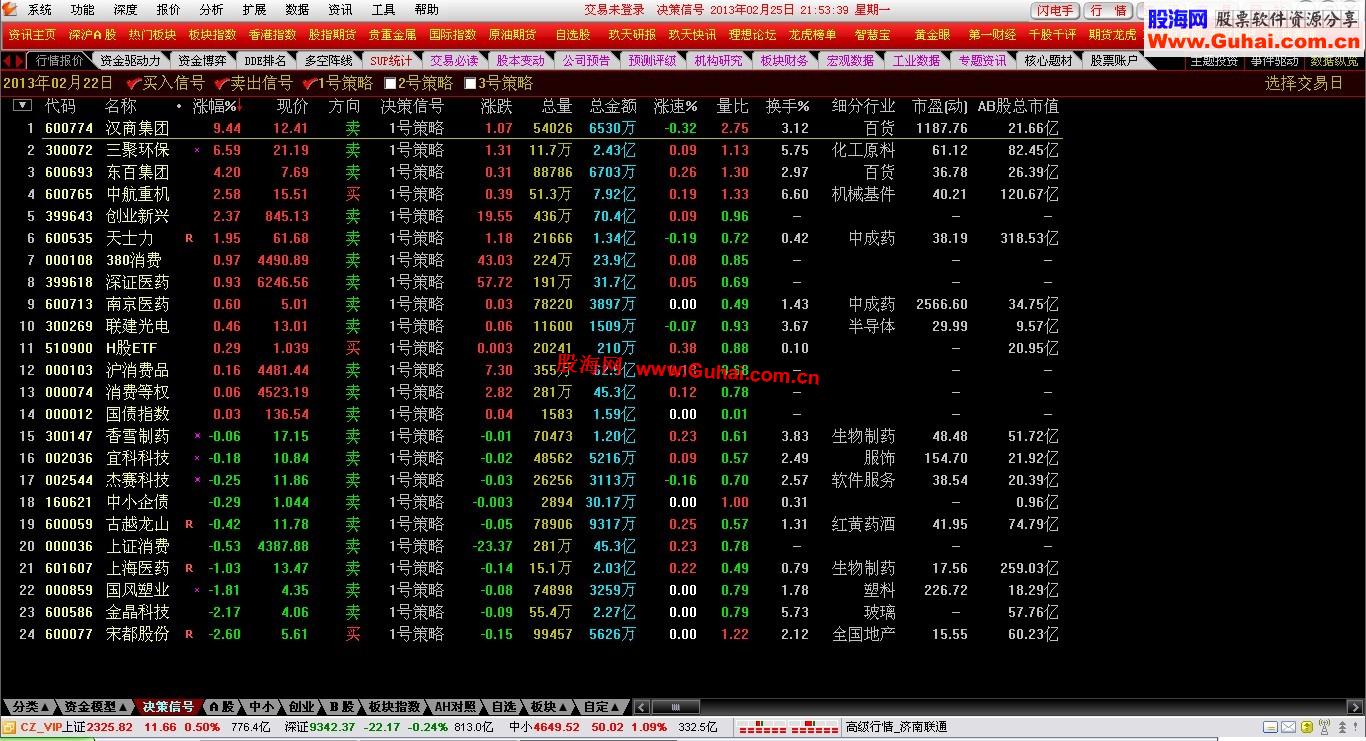Image resolution: width=1366 pixels, height=741 pixels.
Task: Click the CZ_VIP icon in status bar
Action: [10, 727]
